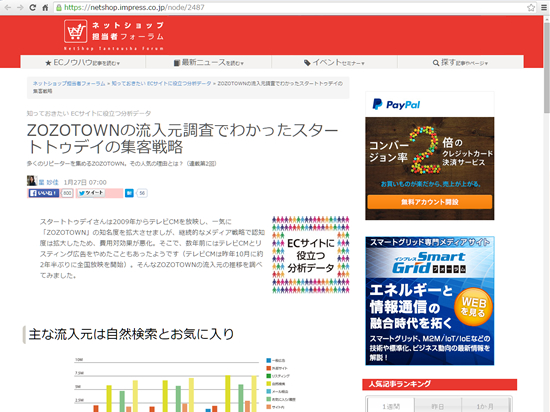550x412 pixels.
Task: Bookmark this page with the star icon
Action: (531, 7)
